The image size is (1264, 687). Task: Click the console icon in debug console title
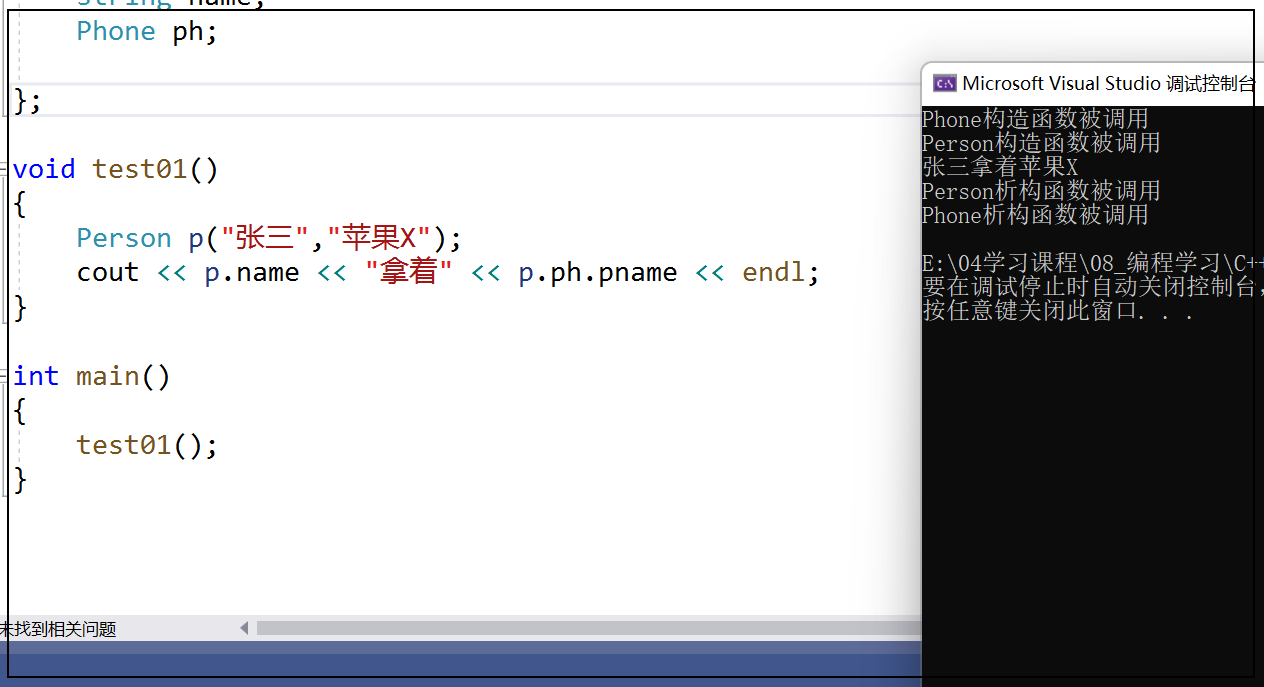[944, 83]
